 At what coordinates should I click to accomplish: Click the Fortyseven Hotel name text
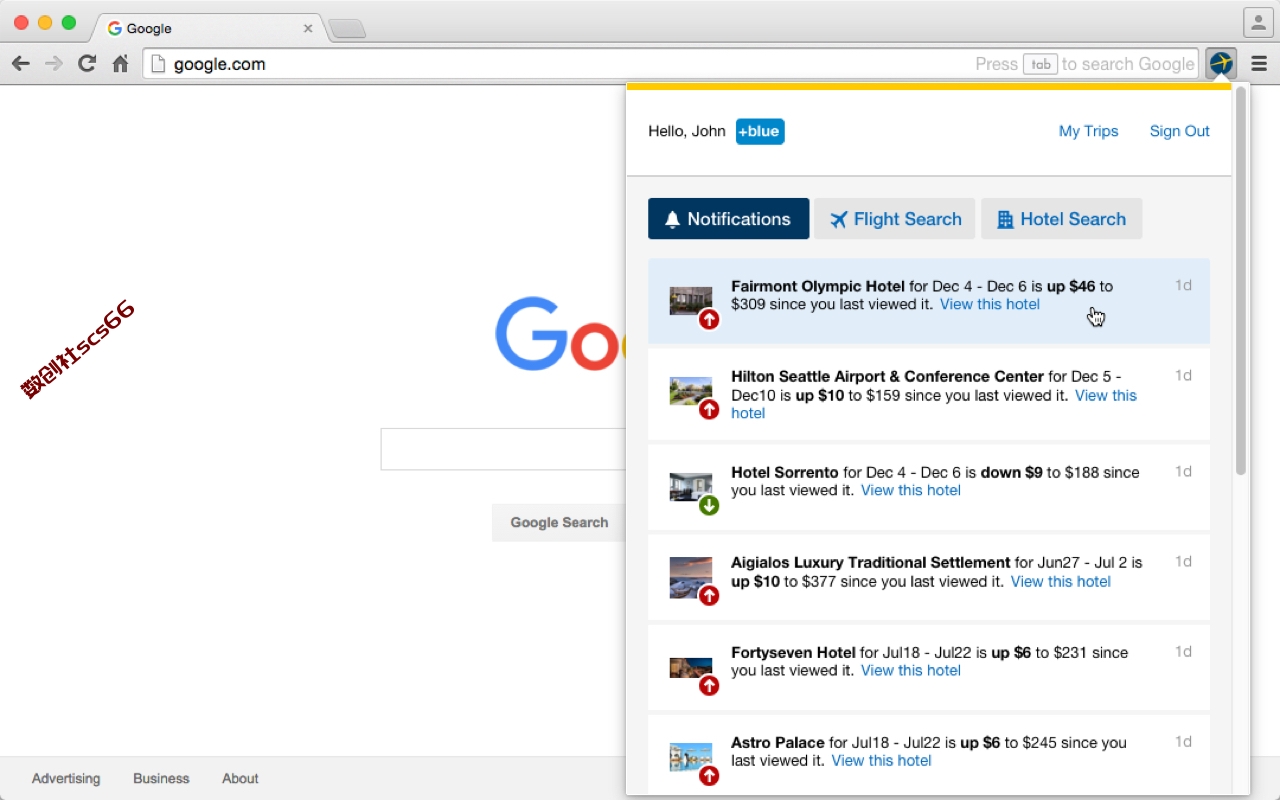tap(793, 652)
